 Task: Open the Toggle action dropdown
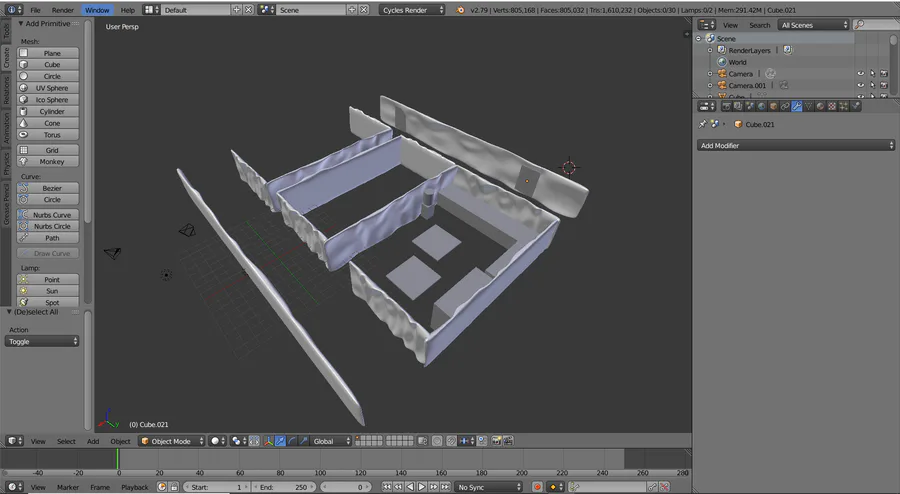[x=42, y=341]
